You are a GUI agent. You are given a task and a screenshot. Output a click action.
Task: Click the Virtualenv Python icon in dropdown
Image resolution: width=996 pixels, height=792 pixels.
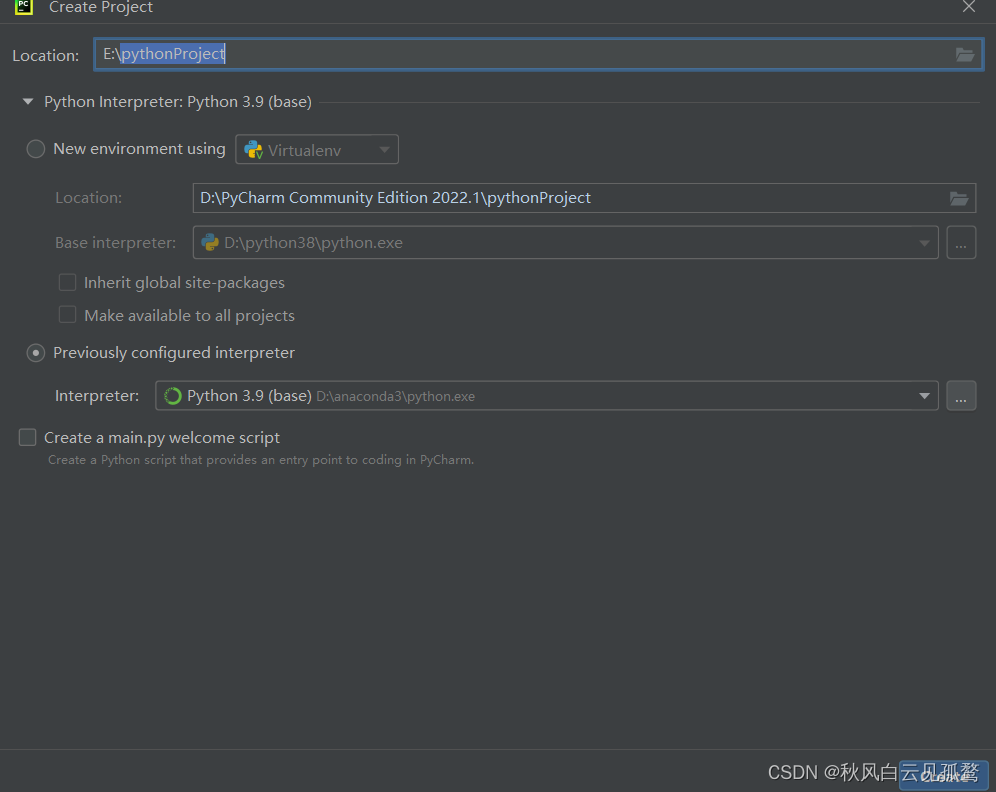pos(253,150)
